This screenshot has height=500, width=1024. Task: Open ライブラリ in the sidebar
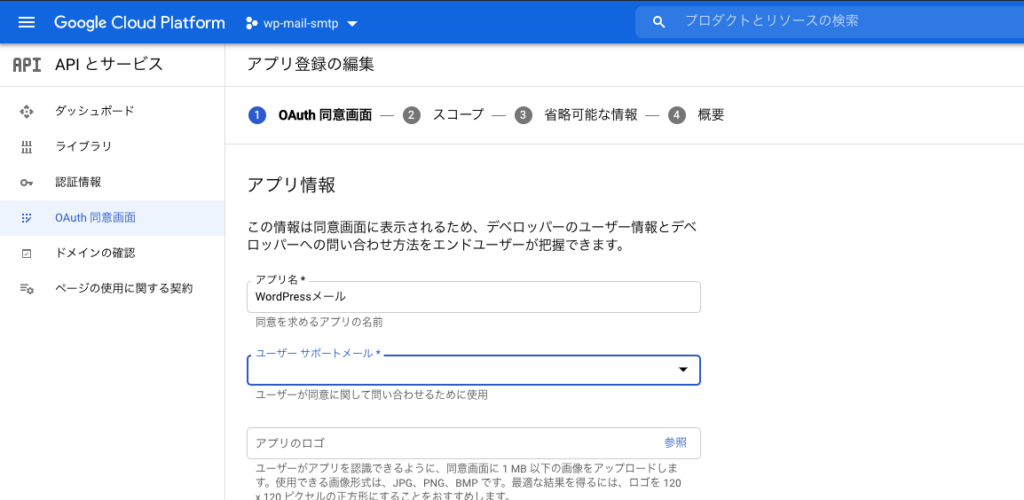[83, 147]
